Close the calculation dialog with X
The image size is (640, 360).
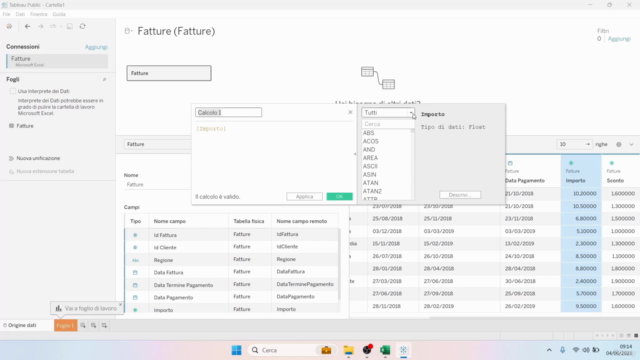point(350,112)
